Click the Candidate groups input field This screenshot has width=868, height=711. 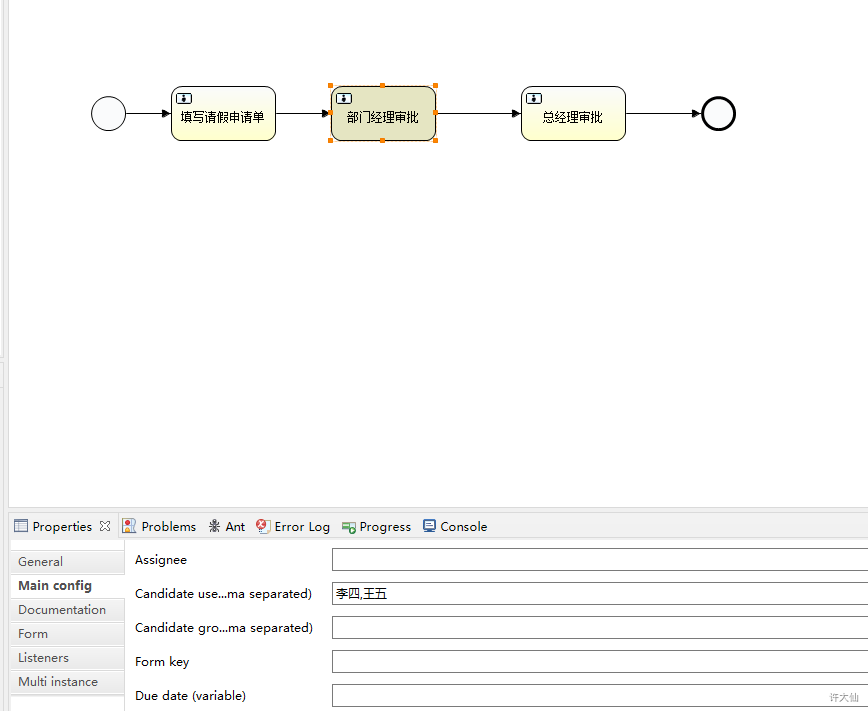pos(600,627)
